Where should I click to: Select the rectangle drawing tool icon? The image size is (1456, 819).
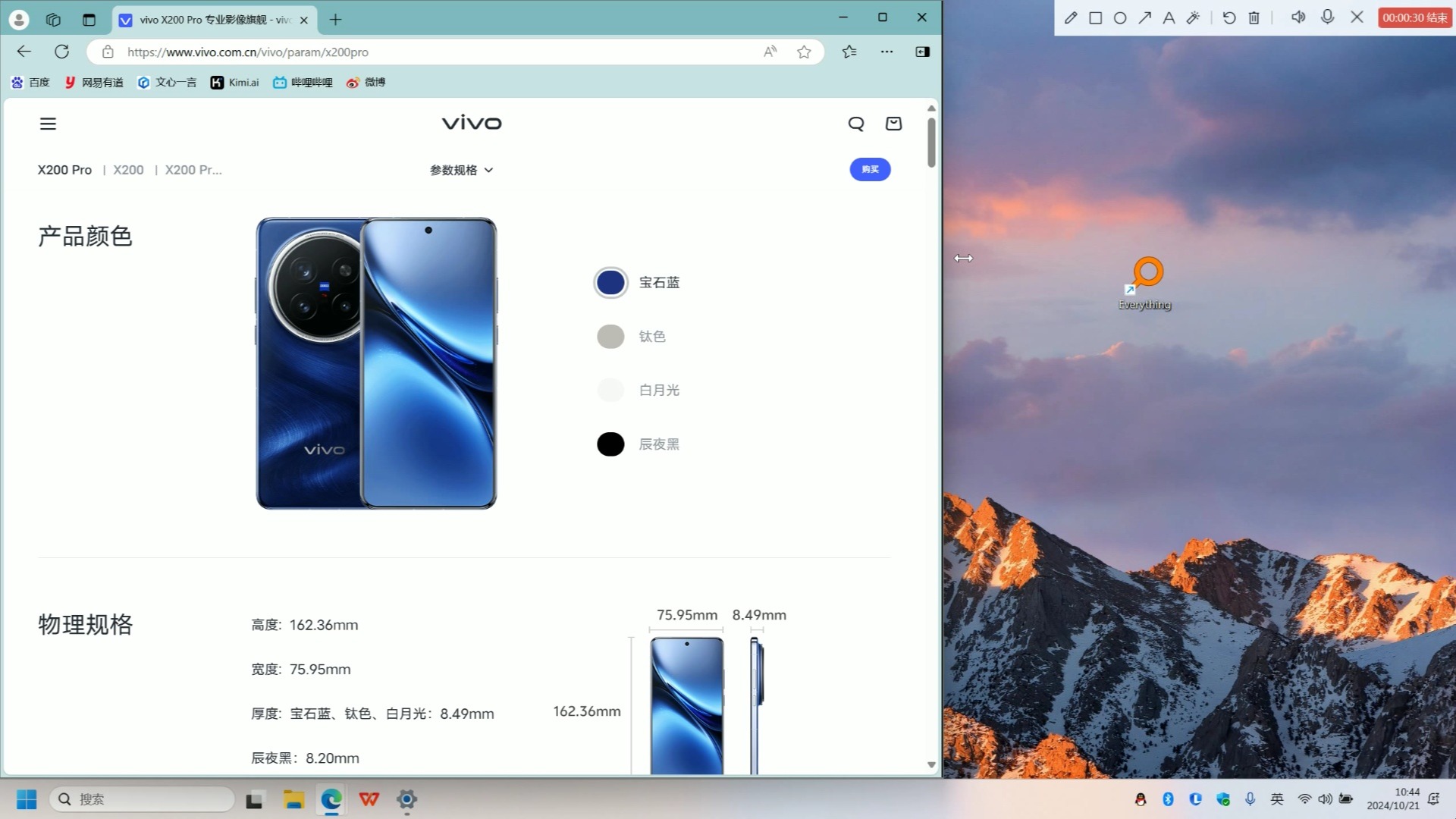(1095, 17)
